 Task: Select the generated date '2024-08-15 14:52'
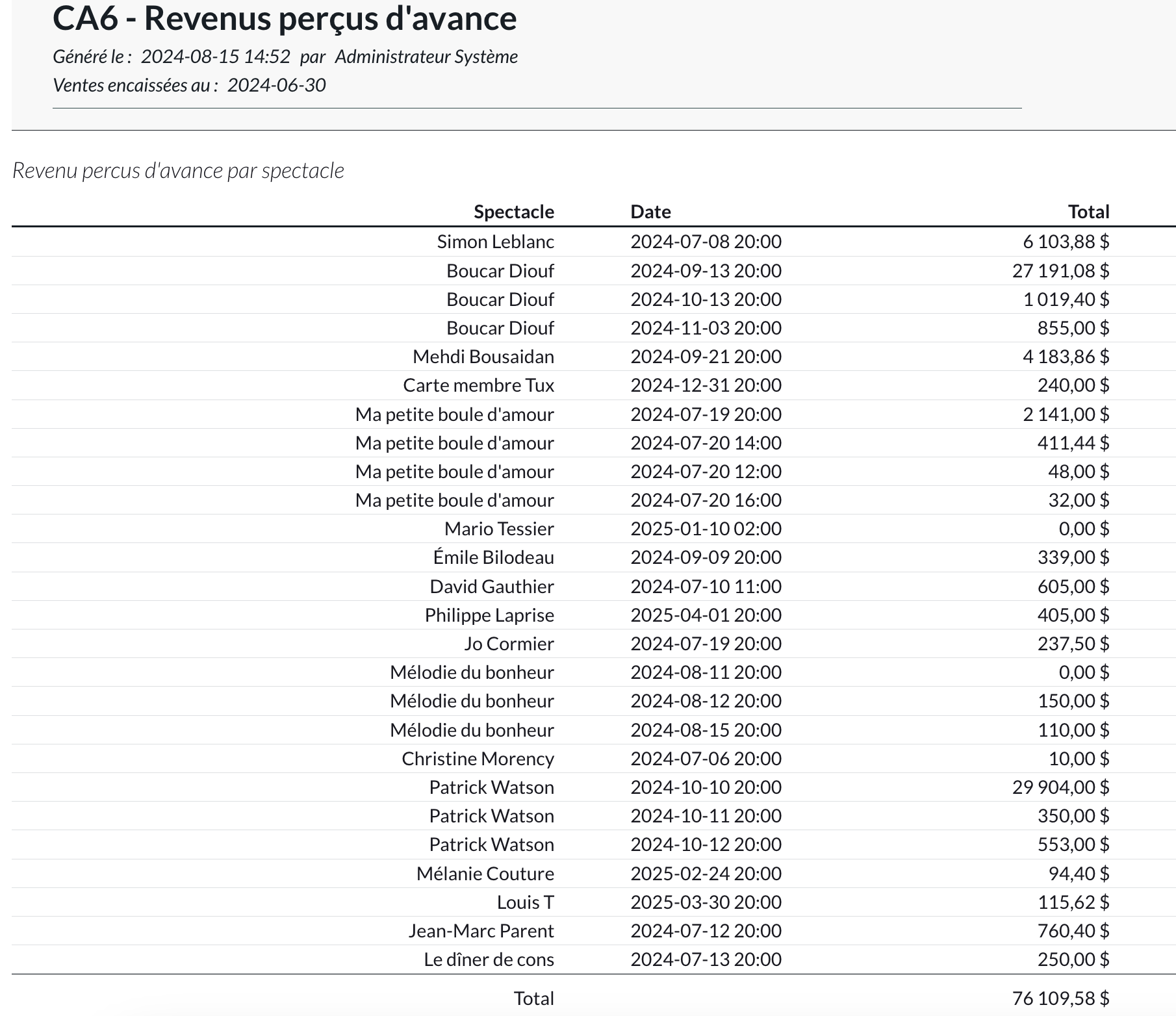point(216,57)
